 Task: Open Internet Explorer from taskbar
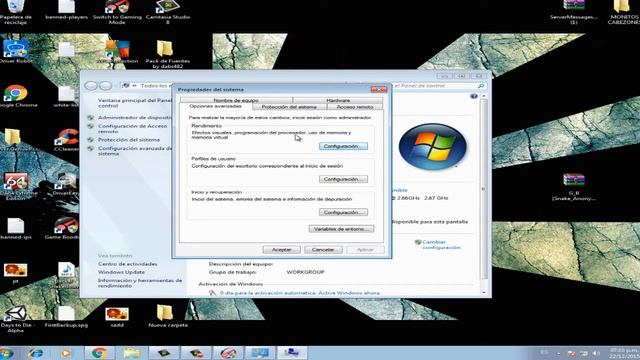point(36,353)
